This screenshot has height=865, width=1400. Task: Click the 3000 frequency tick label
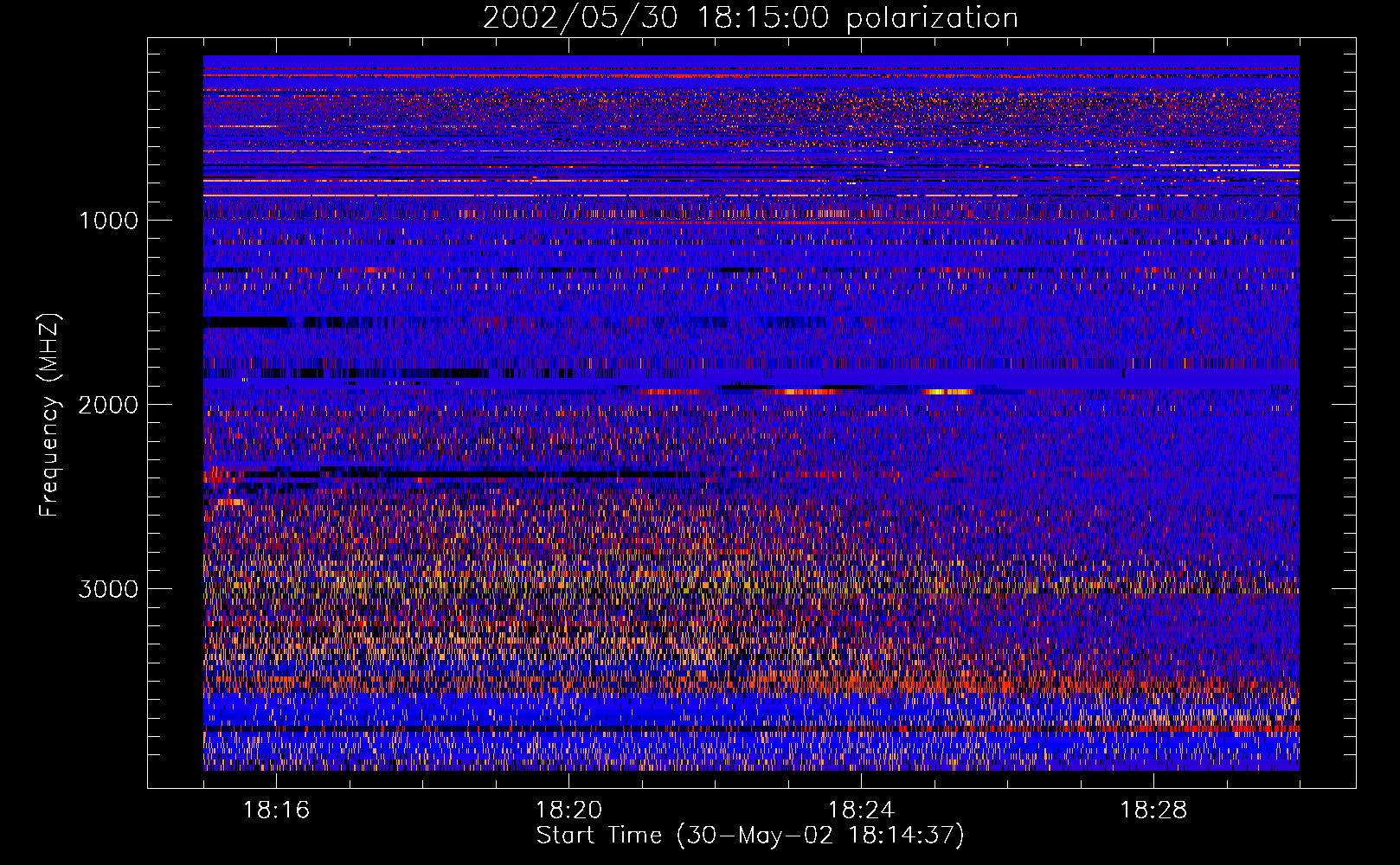(x=108, y=589)
